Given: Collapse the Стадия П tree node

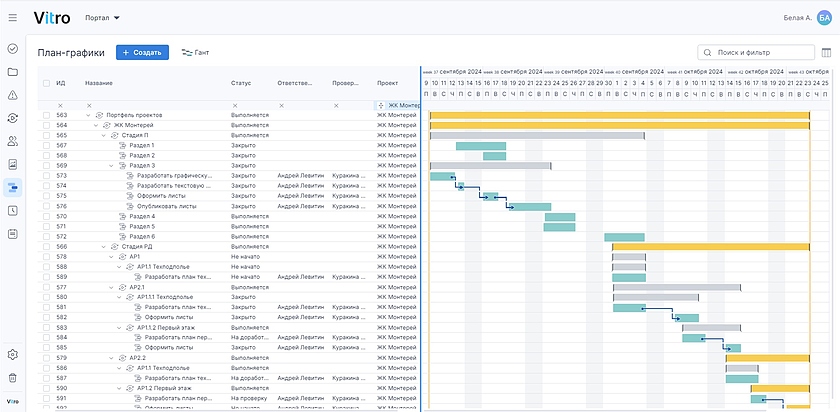Looking at the screenshot, I should 101,135.
